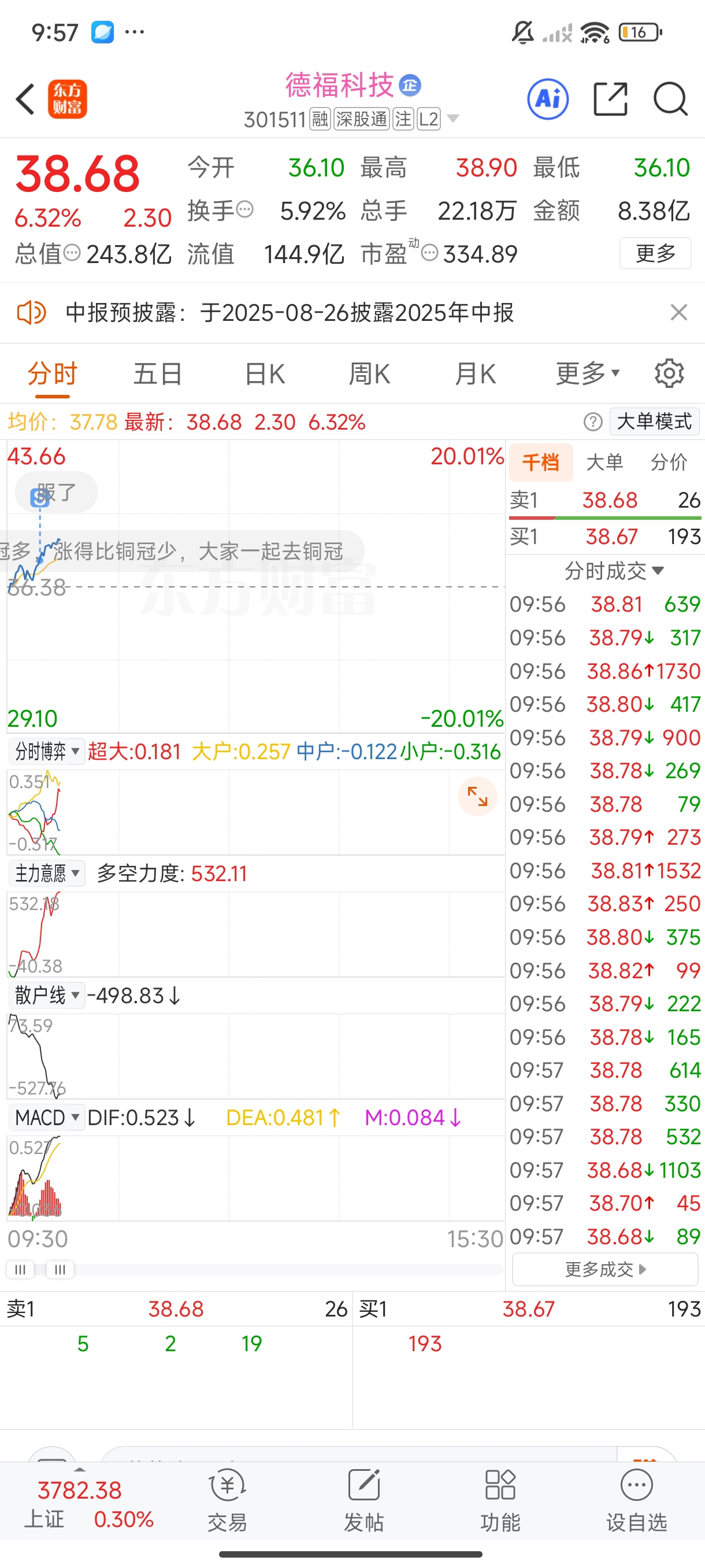Tap the 多空力度 532.11 value
705x1568 pixels.
[x=219, y=874]
